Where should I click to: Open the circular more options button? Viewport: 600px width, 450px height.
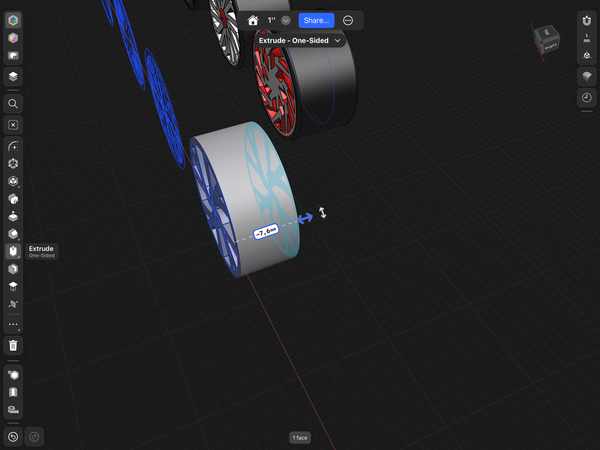[x=348, y=20]
